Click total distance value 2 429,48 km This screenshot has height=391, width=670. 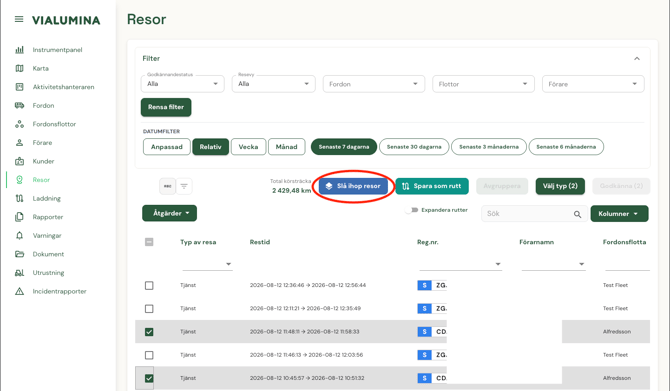[291, 191]
